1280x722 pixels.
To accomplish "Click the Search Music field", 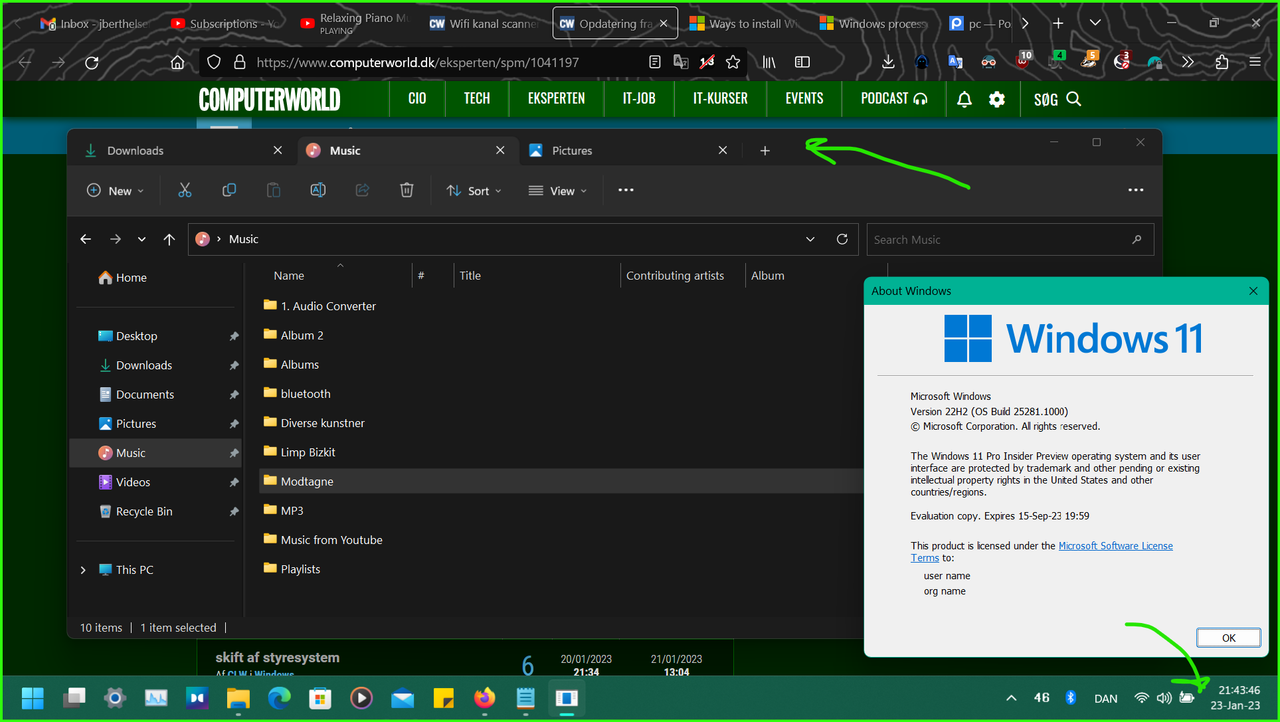I will click(x=1010, y=239).
